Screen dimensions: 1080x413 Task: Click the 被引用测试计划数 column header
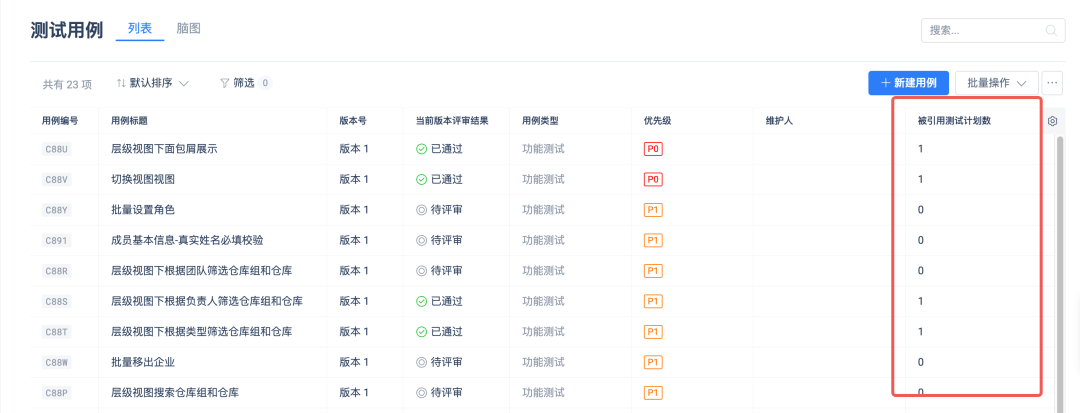click(961, 121)
